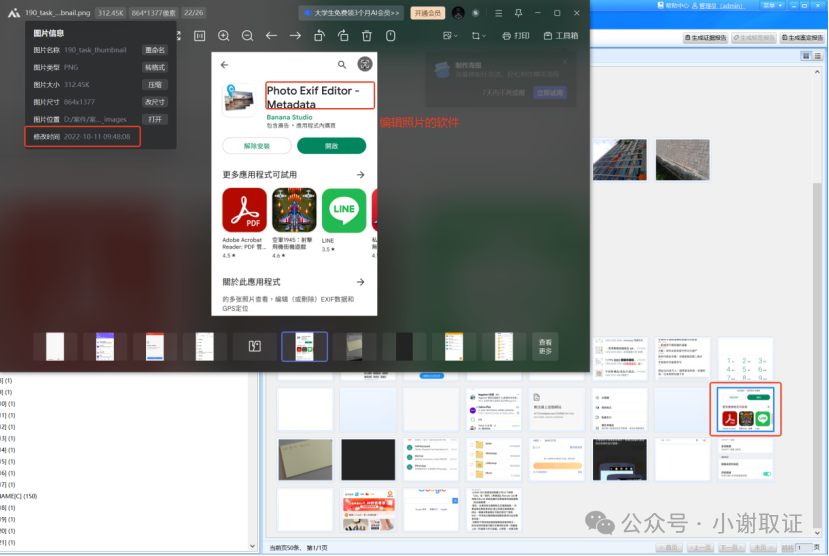Rotate the image clockwise
The width and height of the screenshot is (829, 556).
pyautogui.click(x=343, y=36)
